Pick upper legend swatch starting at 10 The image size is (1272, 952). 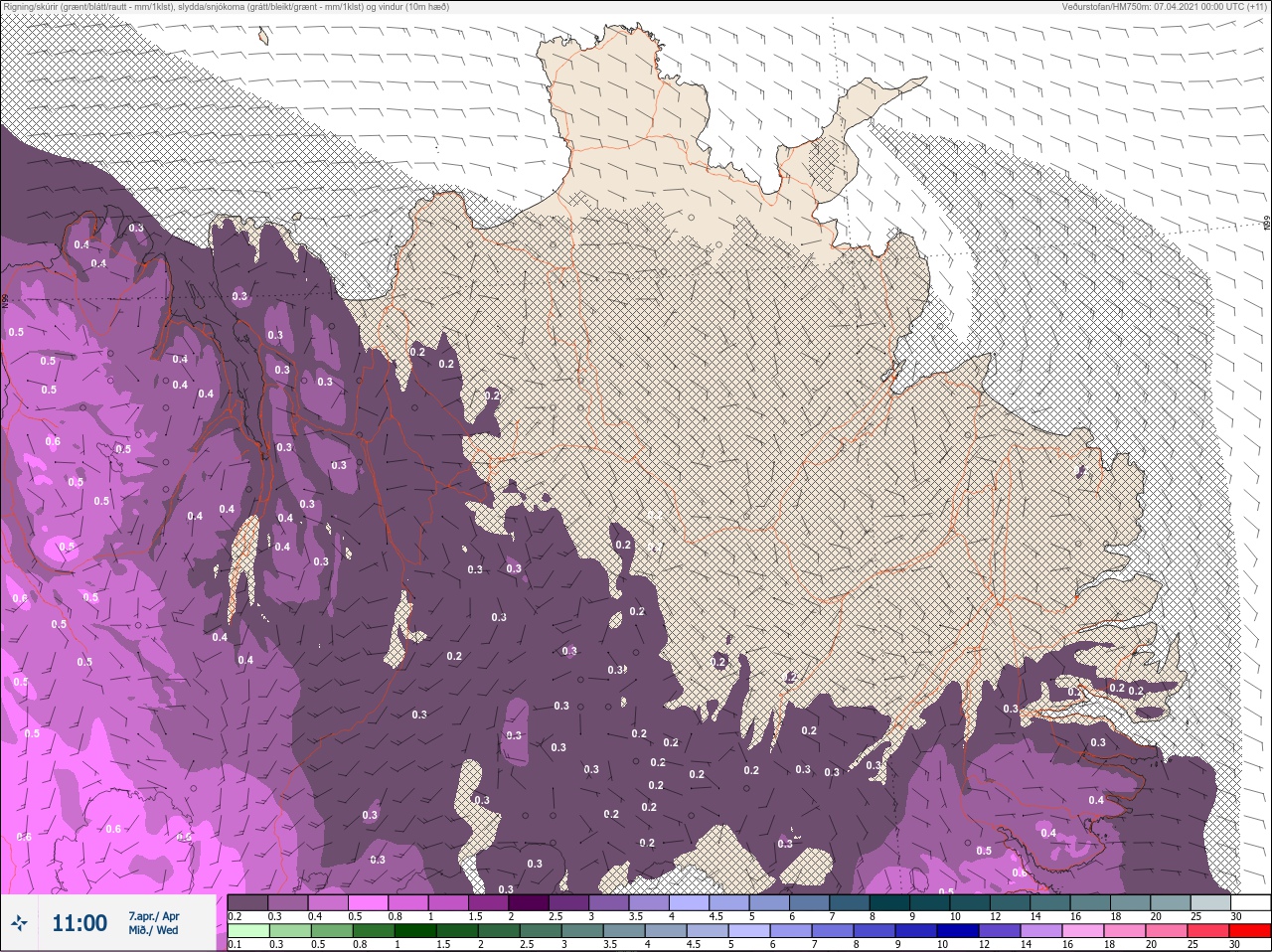click(971, 902)
